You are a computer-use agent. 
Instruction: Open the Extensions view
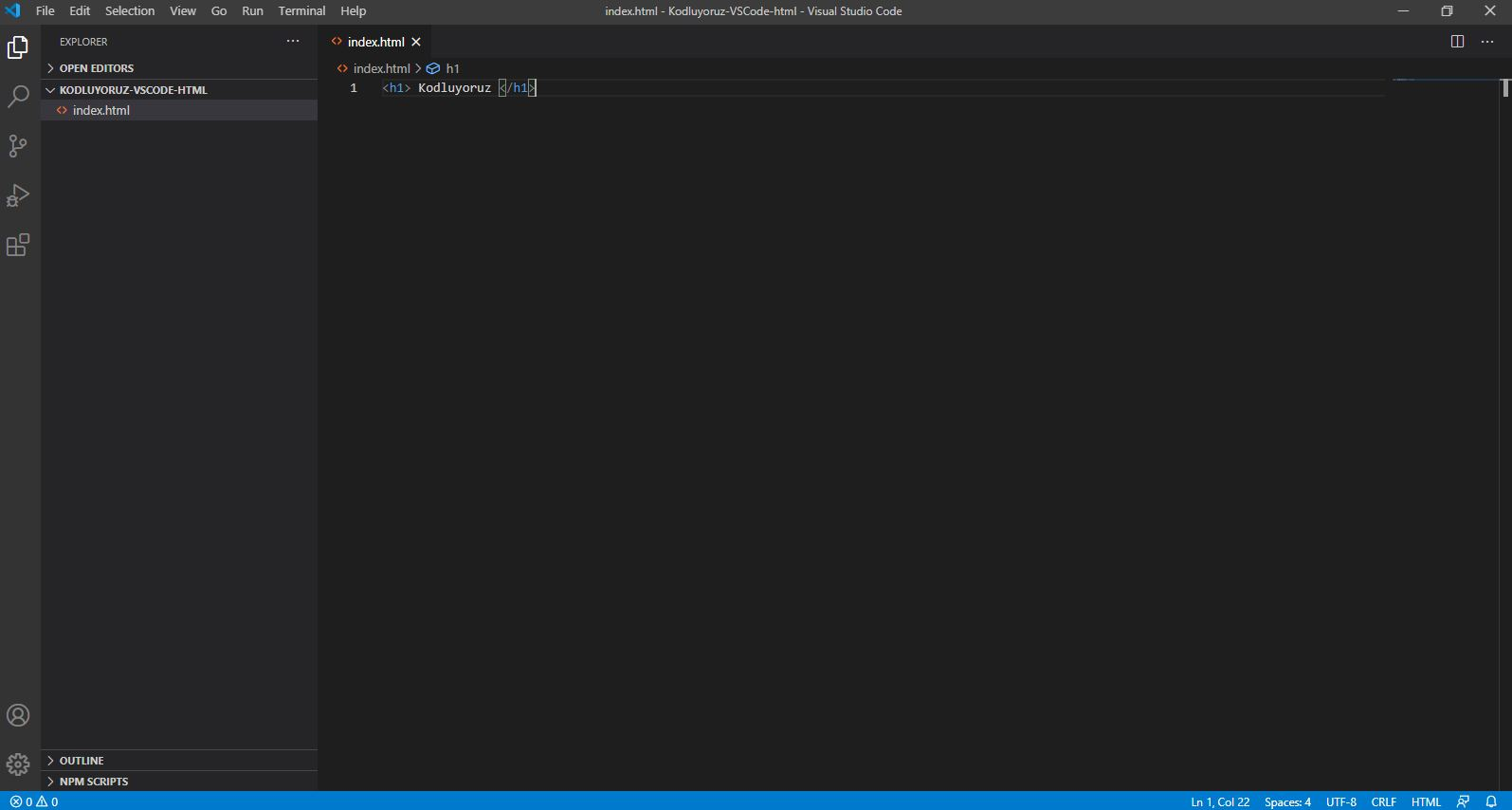[x=18, y=246]
